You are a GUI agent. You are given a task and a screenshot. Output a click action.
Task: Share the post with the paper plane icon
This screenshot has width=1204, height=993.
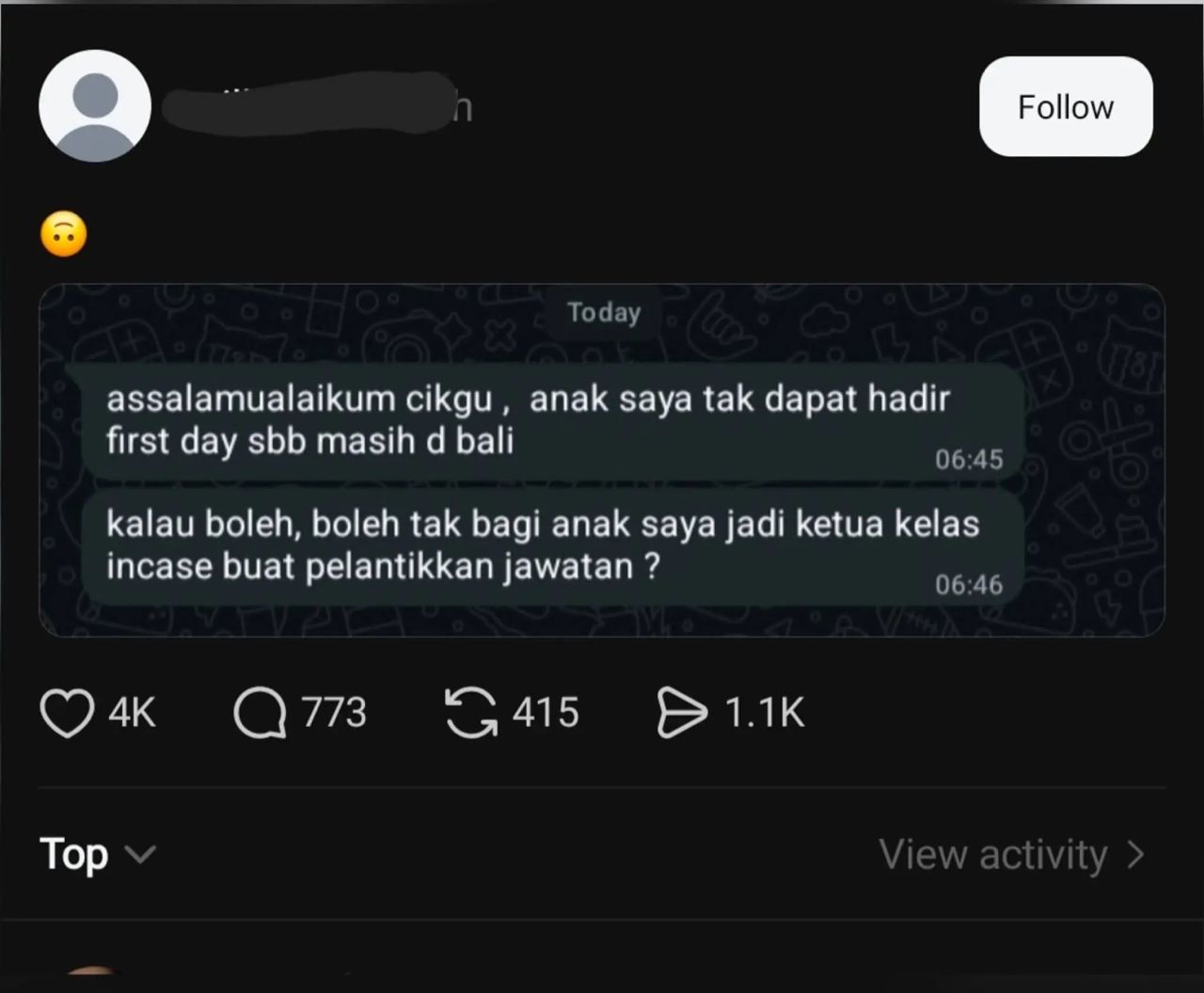[681, 713]
